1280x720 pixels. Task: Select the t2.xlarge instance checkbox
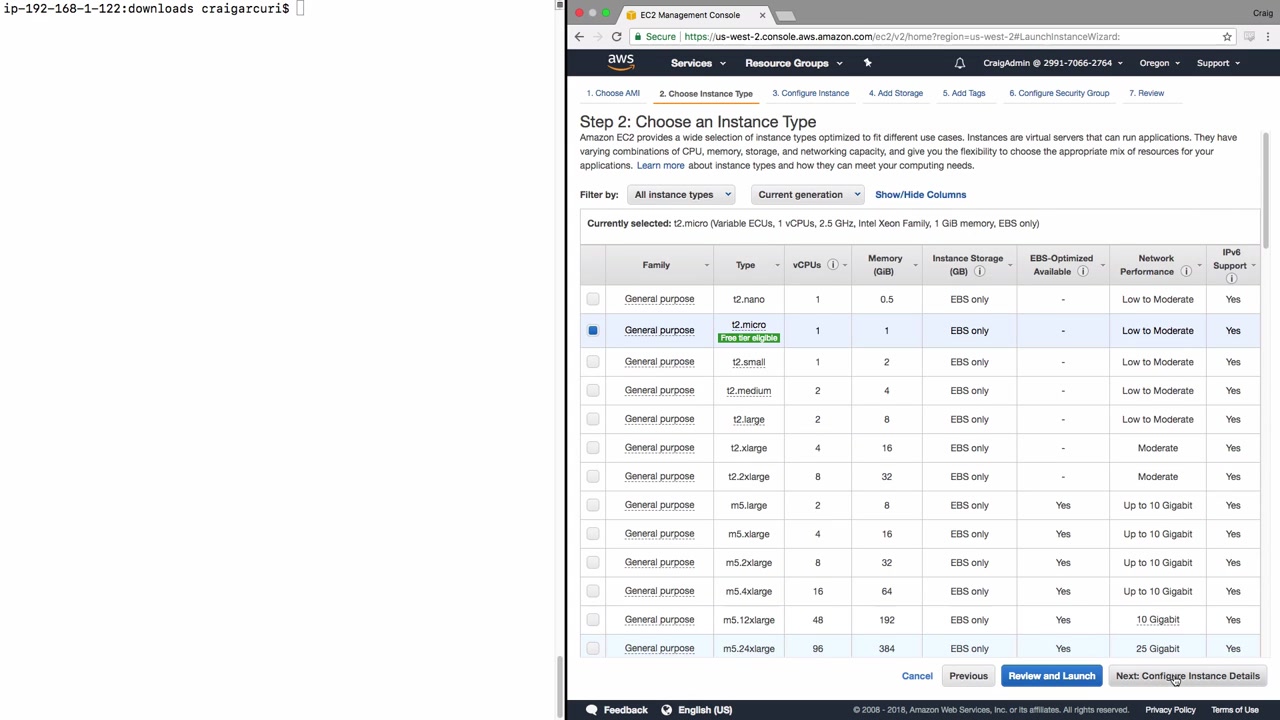(x=593, y=448)
